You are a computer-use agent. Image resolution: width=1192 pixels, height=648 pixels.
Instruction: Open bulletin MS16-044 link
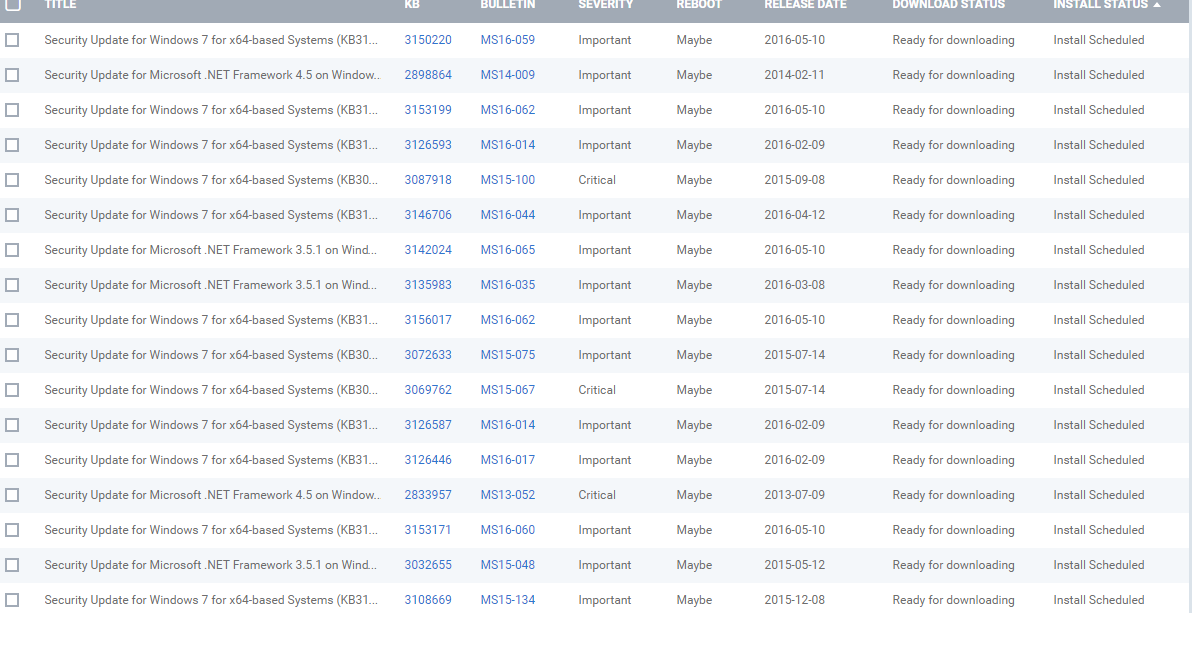[508, 215]
